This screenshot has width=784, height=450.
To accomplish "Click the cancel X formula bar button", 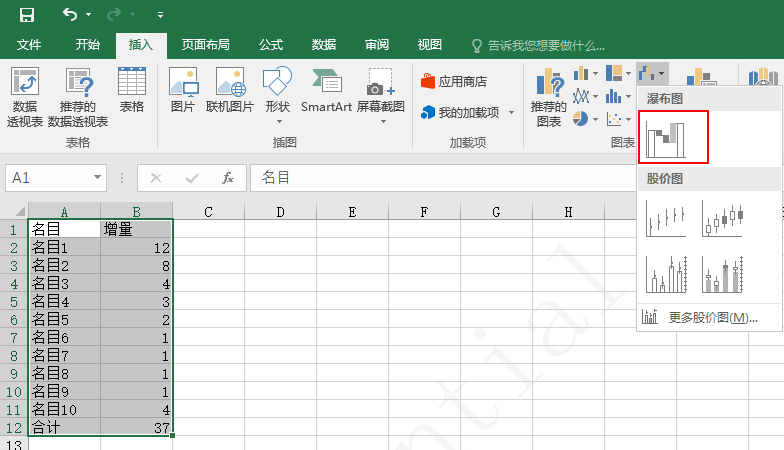I will click(x=156, y=178).
